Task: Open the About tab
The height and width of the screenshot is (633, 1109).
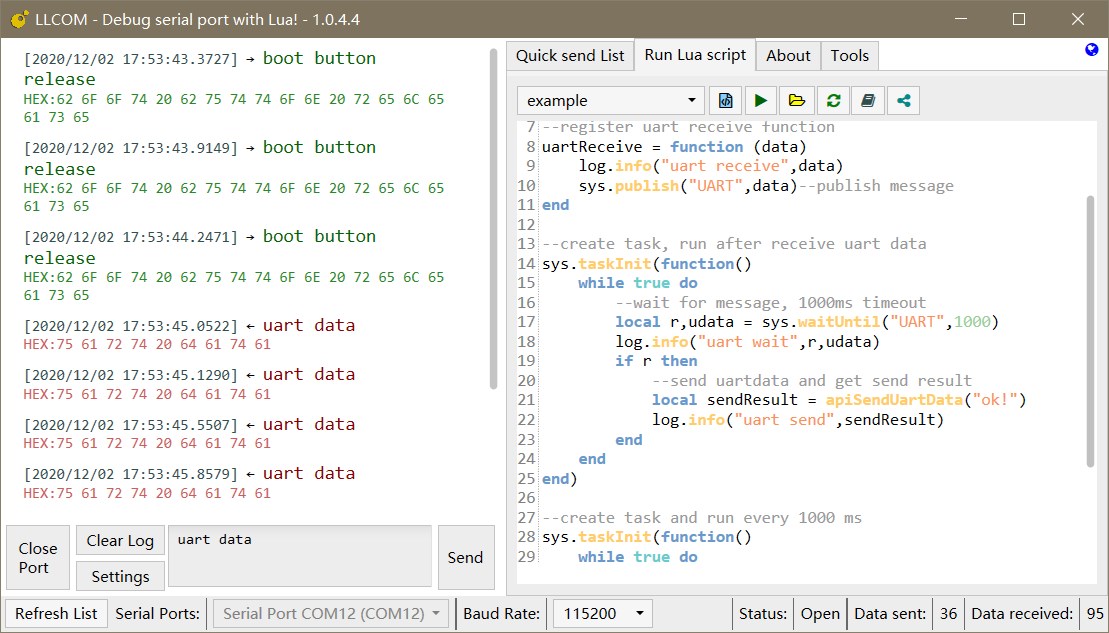Action: (788, 56)
